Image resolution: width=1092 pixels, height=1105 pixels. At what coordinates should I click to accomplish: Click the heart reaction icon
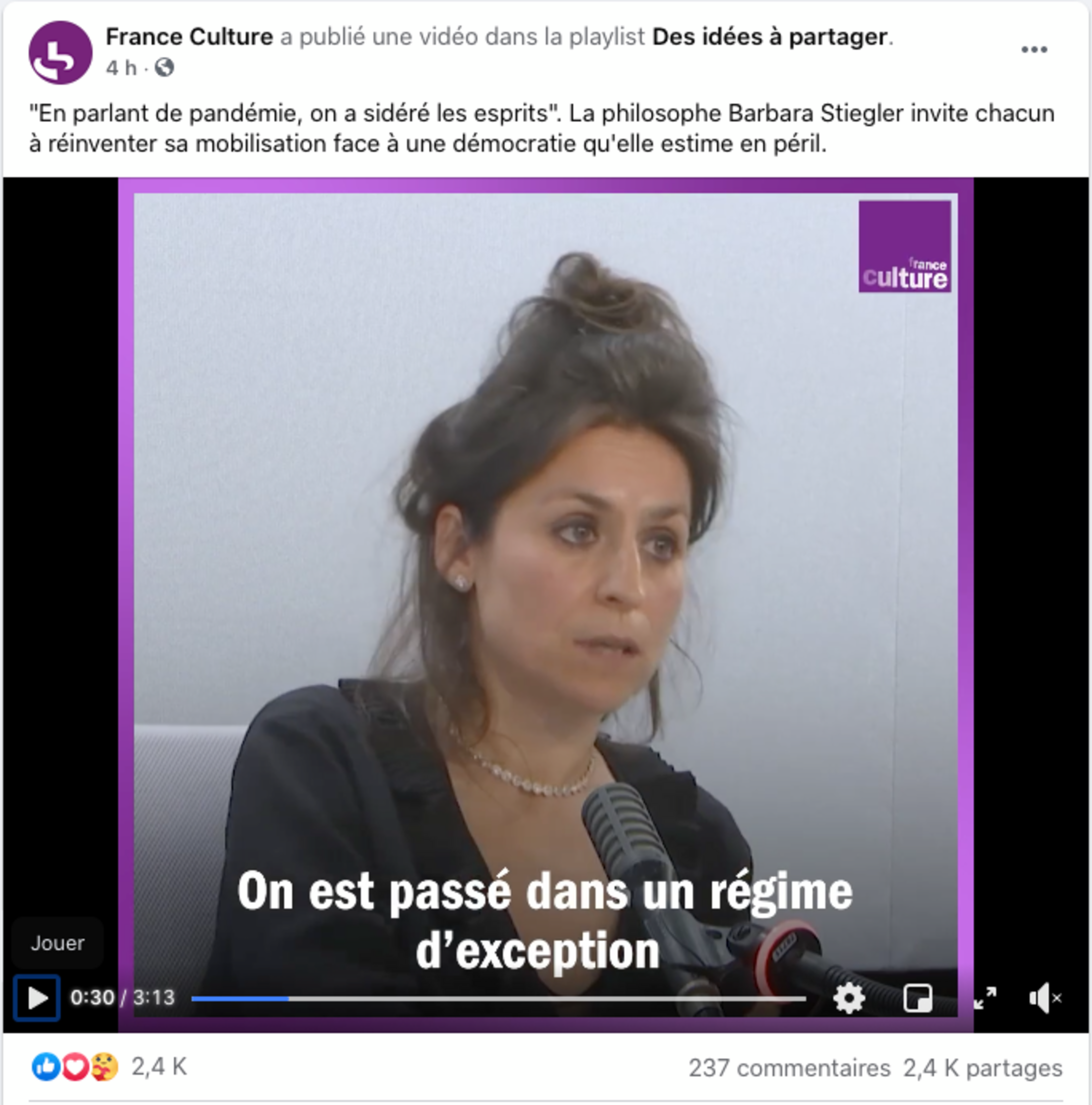[75, 1067]
